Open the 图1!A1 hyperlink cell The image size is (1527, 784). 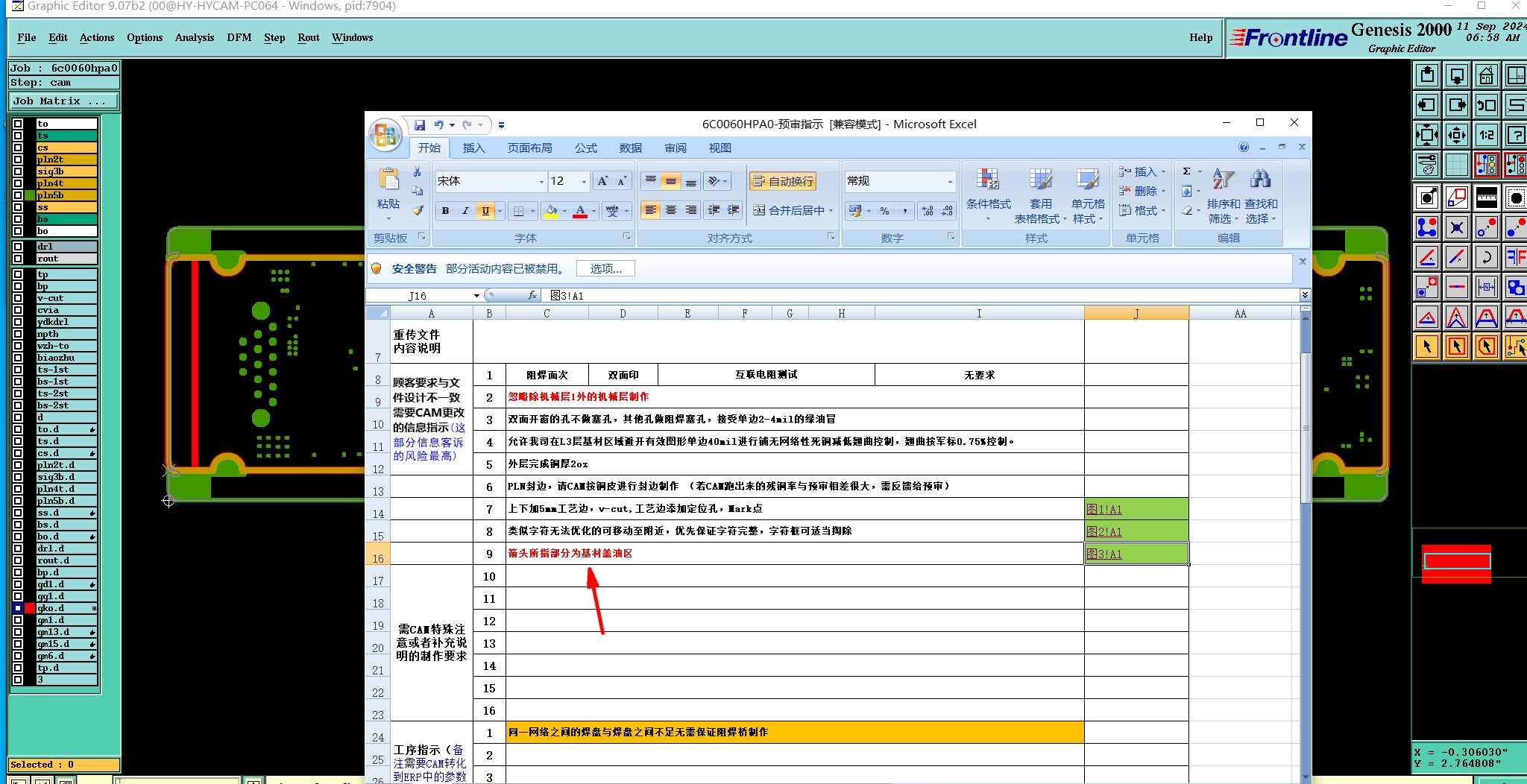1104,509
